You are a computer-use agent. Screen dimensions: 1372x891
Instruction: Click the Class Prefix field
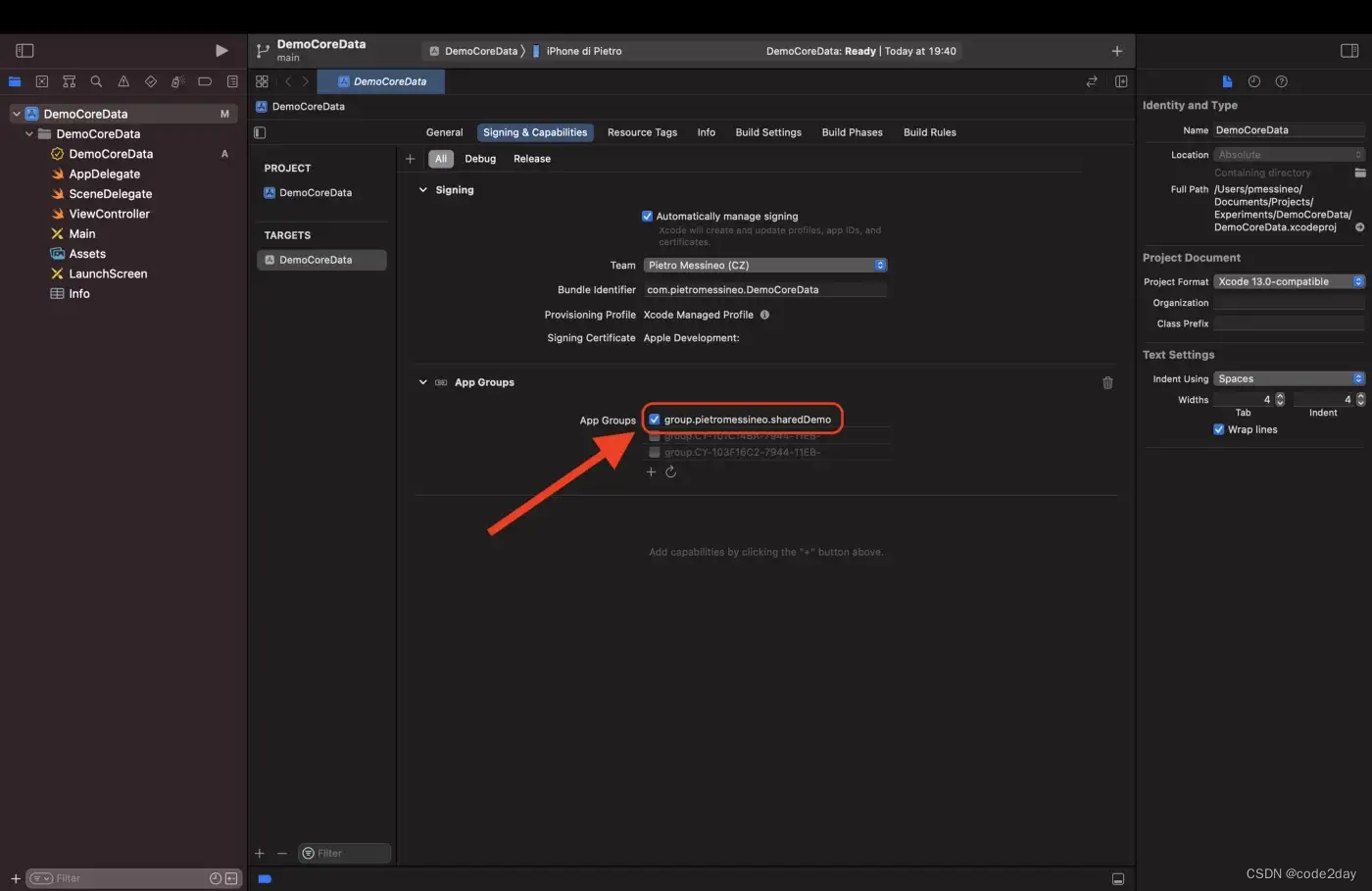pos(1289,323)
